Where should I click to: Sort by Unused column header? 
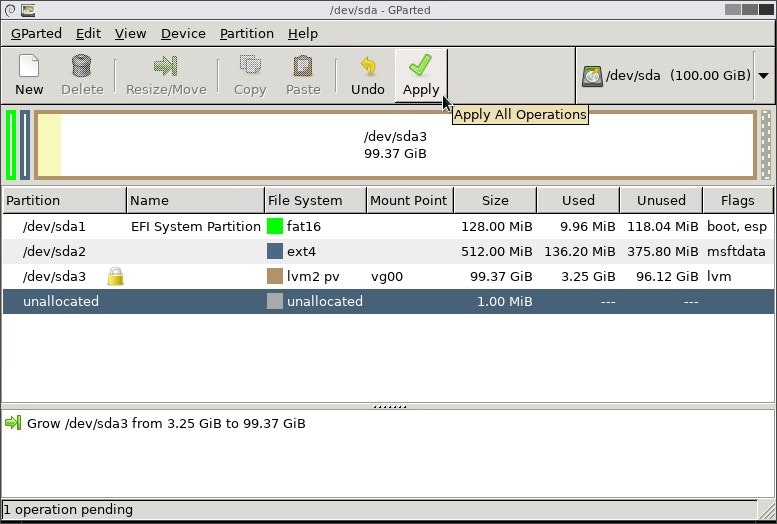coord(661,200)
